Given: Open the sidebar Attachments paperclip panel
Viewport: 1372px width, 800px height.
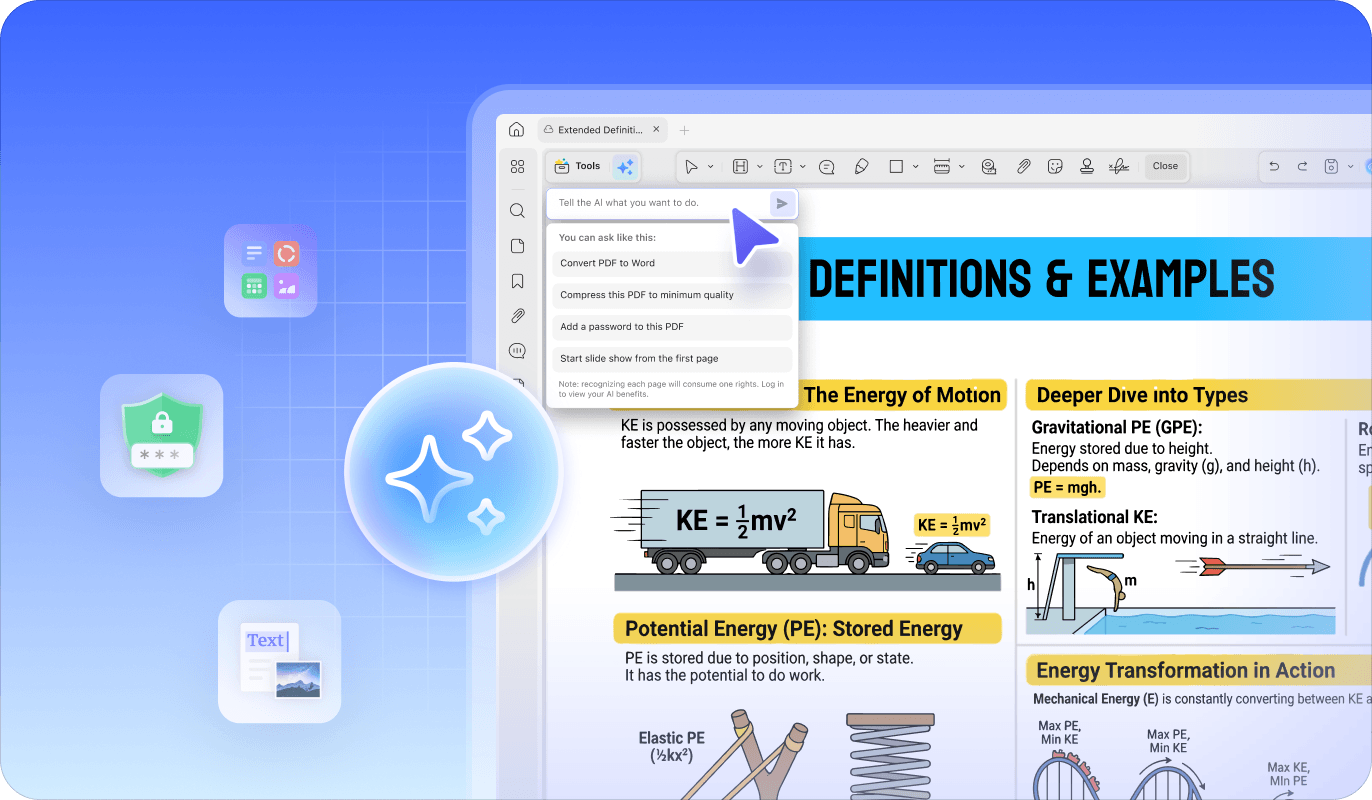Looking at the screenshot, I should (517, 316).
